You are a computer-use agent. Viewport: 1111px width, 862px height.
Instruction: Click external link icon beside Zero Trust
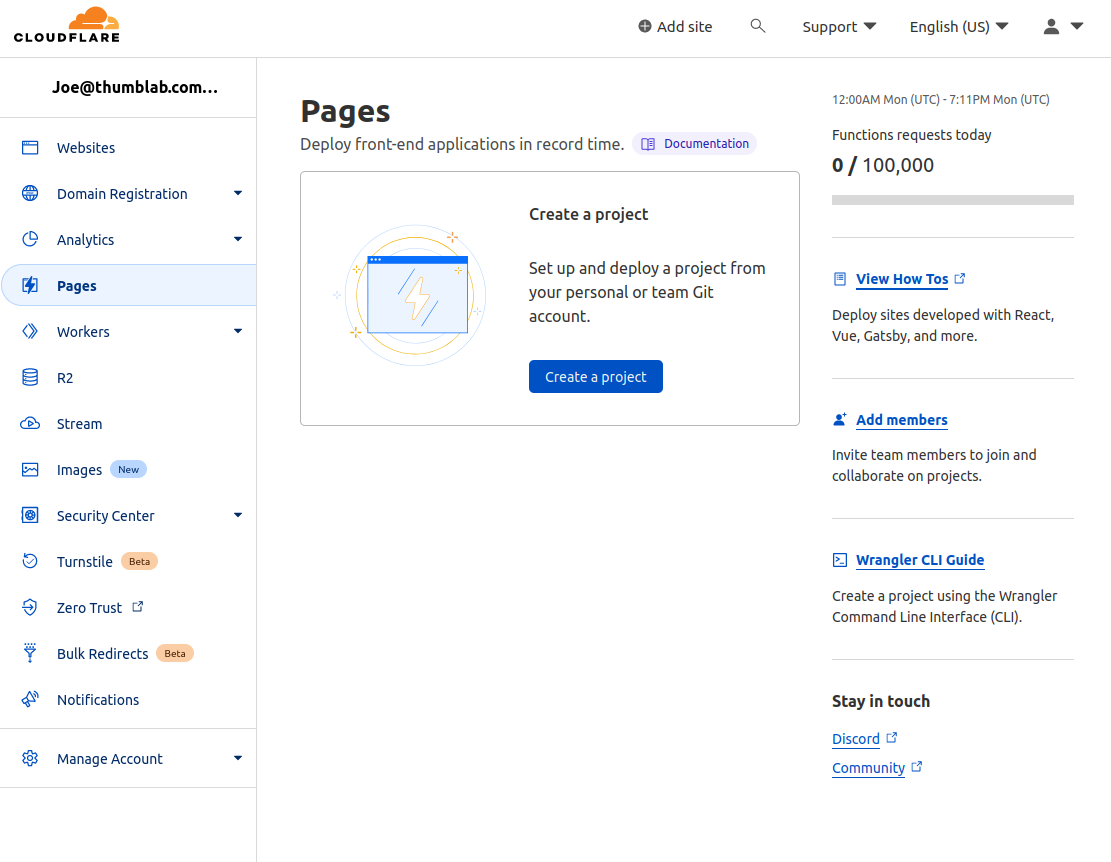pyautogui.click(x=138, y=606)
